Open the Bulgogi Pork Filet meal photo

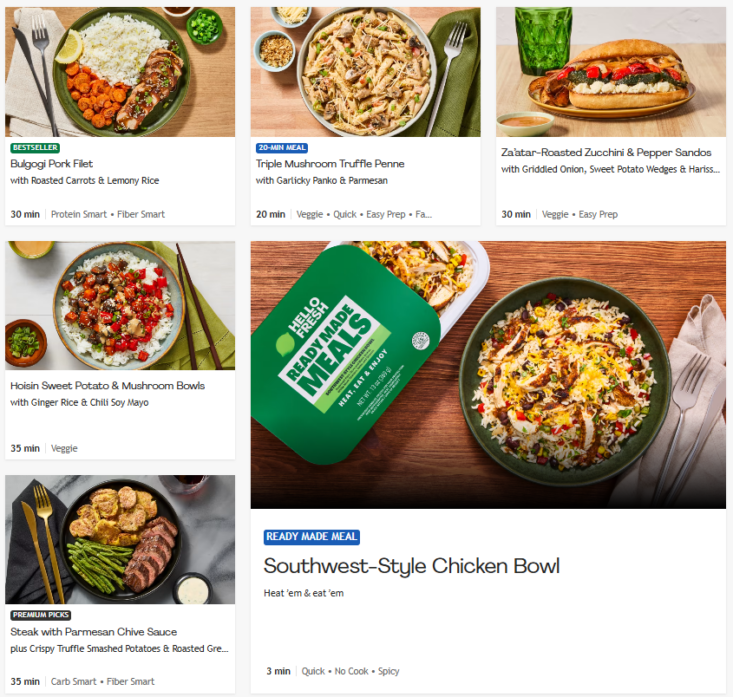pyautogui.click(x=120, y=72)
